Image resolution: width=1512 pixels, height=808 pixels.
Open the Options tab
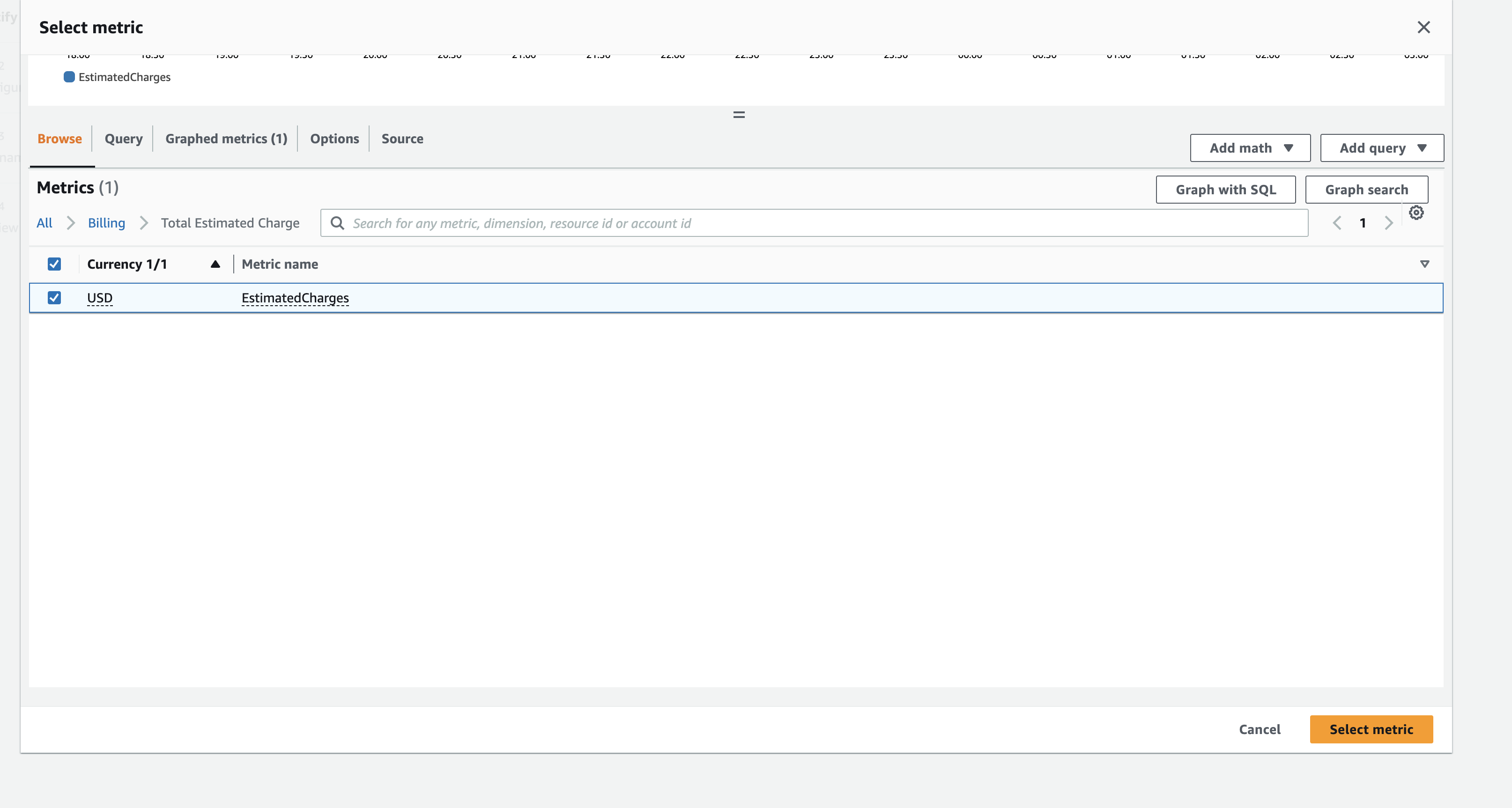pyautogui.click(x=334, y=139)
